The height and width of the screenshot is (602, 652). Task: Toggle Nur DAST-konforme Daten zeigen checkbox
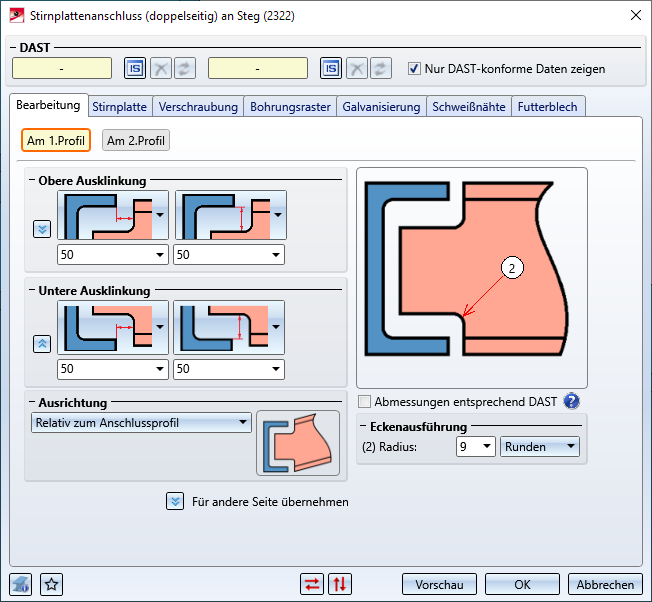[414, 69]
